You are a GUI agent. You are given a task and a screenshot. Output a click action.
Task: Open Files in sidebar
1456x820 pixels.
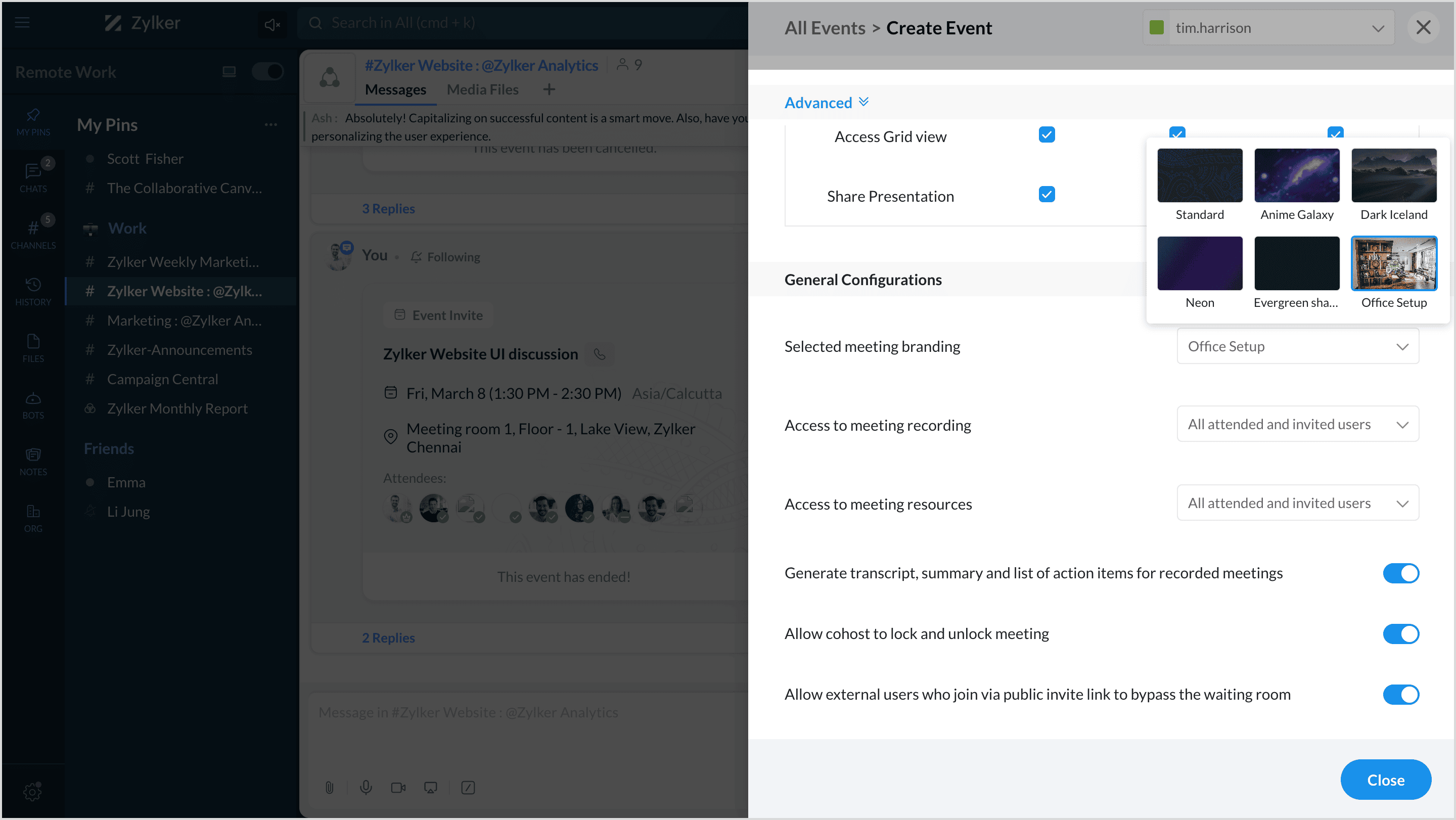[33, 348]
